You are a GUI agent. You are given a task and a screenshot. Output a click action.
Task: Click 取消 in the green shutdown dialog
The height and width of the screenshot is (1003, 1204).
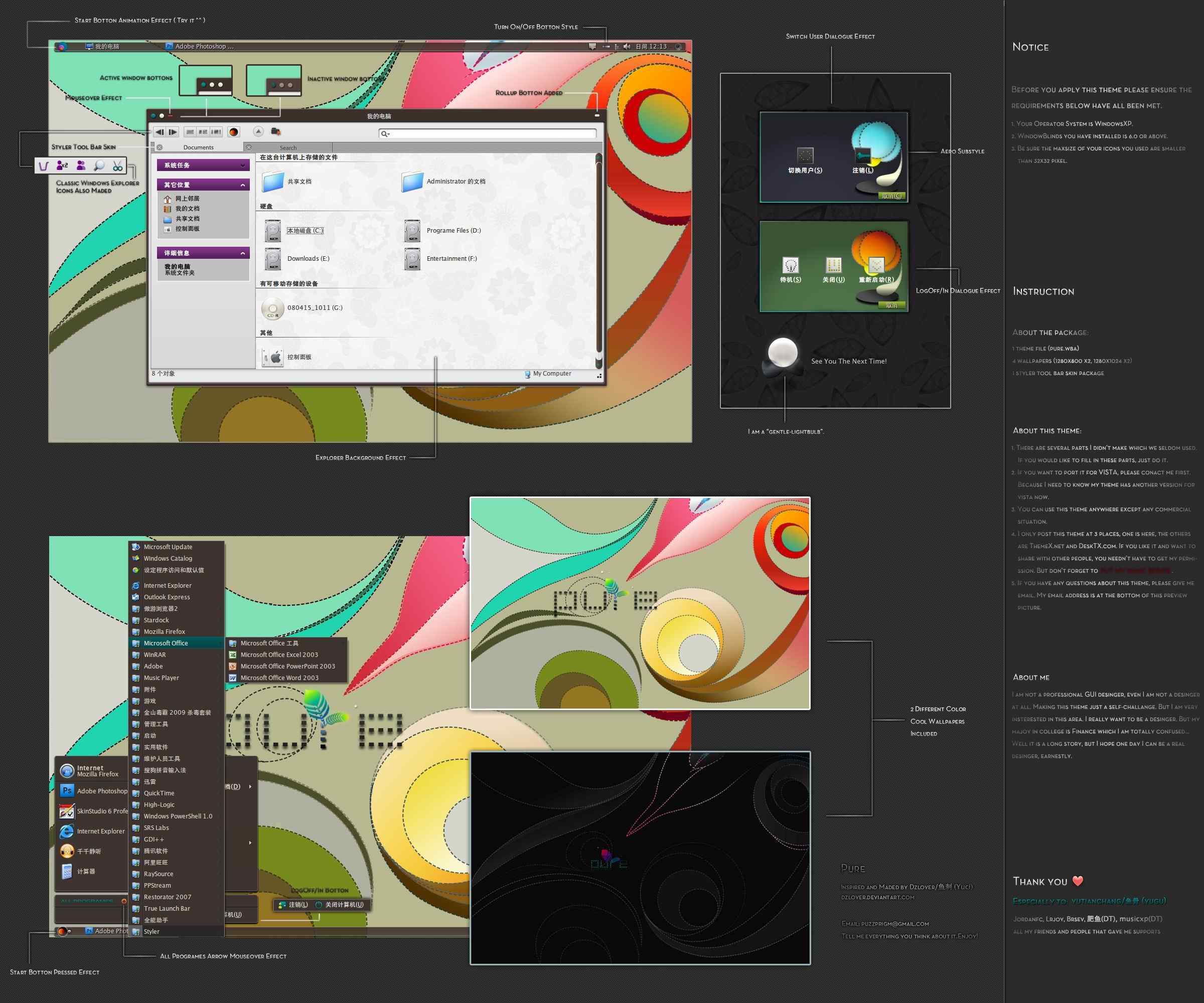[x=891, y=305]
